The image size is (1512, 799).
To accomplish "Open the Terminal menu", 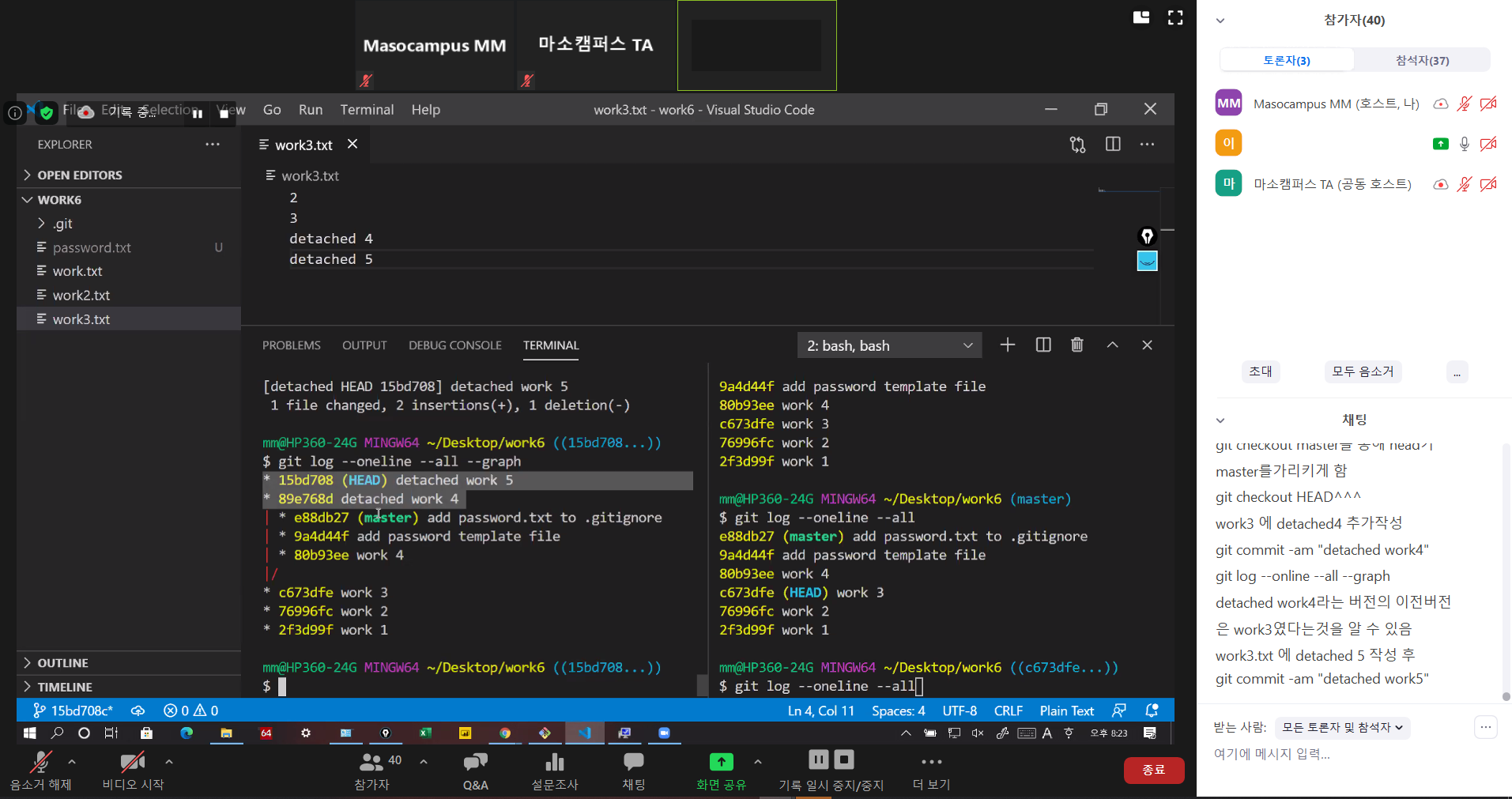I will (x=367, y=110).
